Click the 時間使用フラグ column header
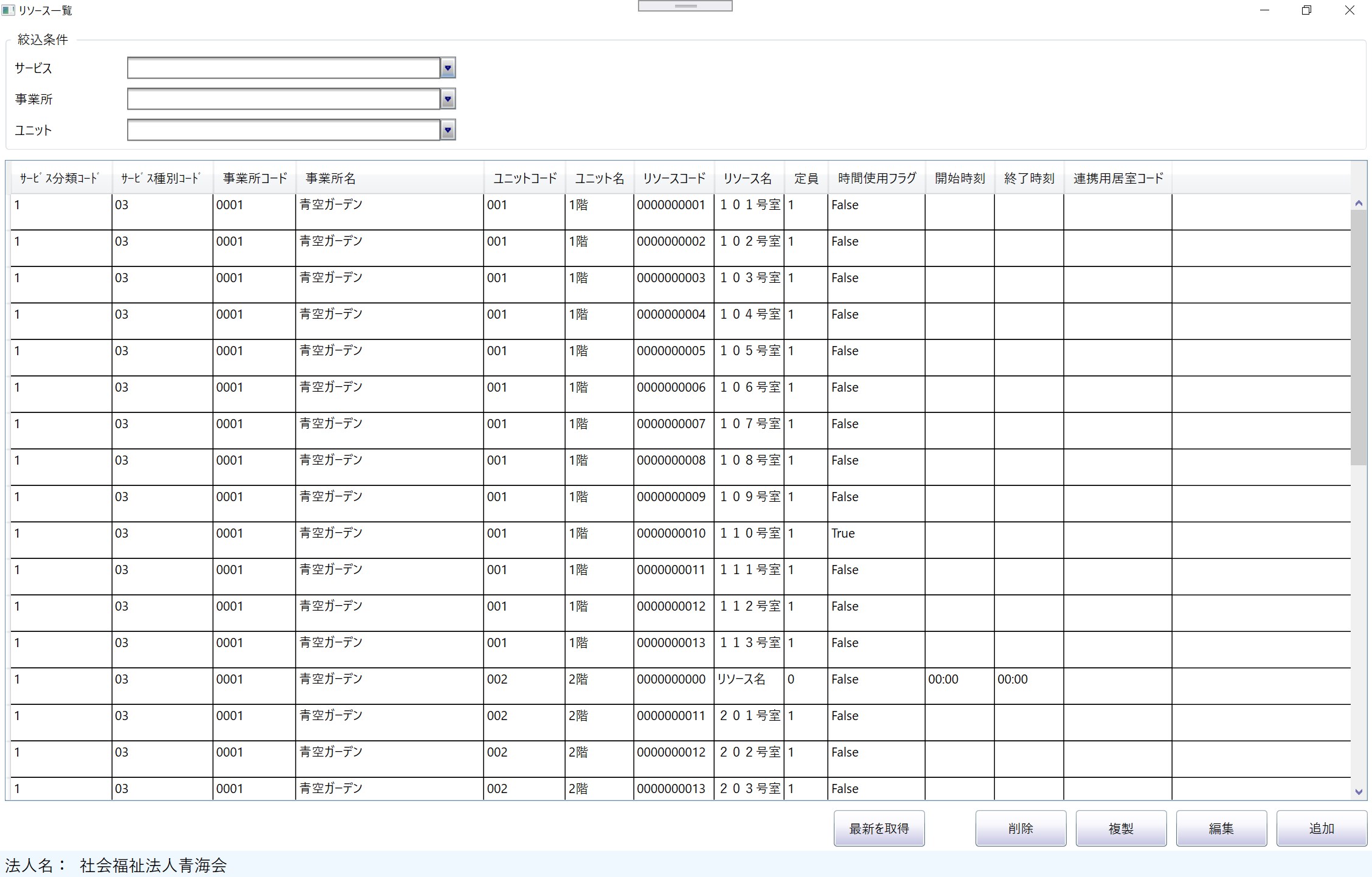 (x=876, y=178)
